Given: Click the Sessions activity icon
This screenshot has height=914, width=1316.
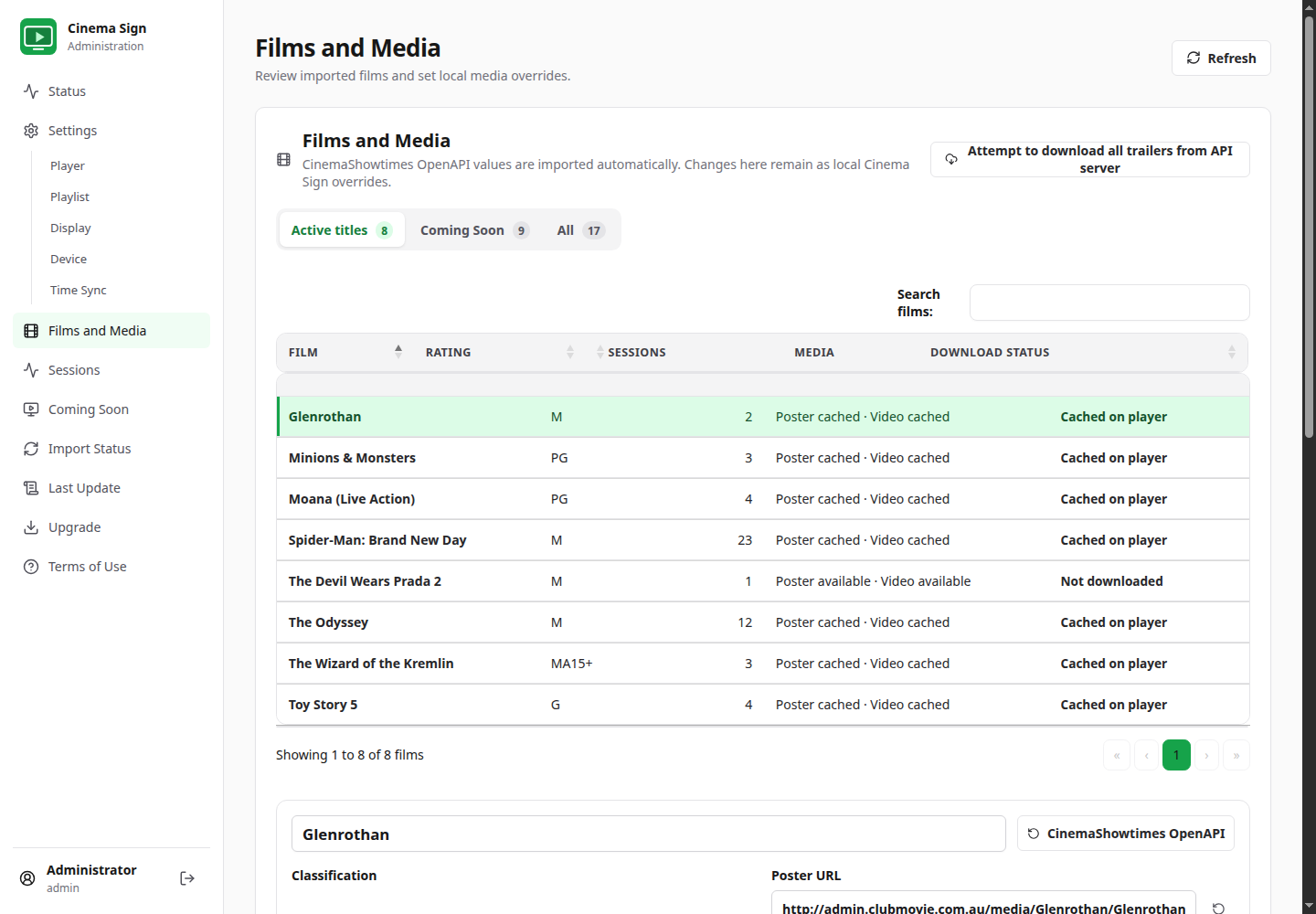Looking at the screenshot, I should click(31, 370).
